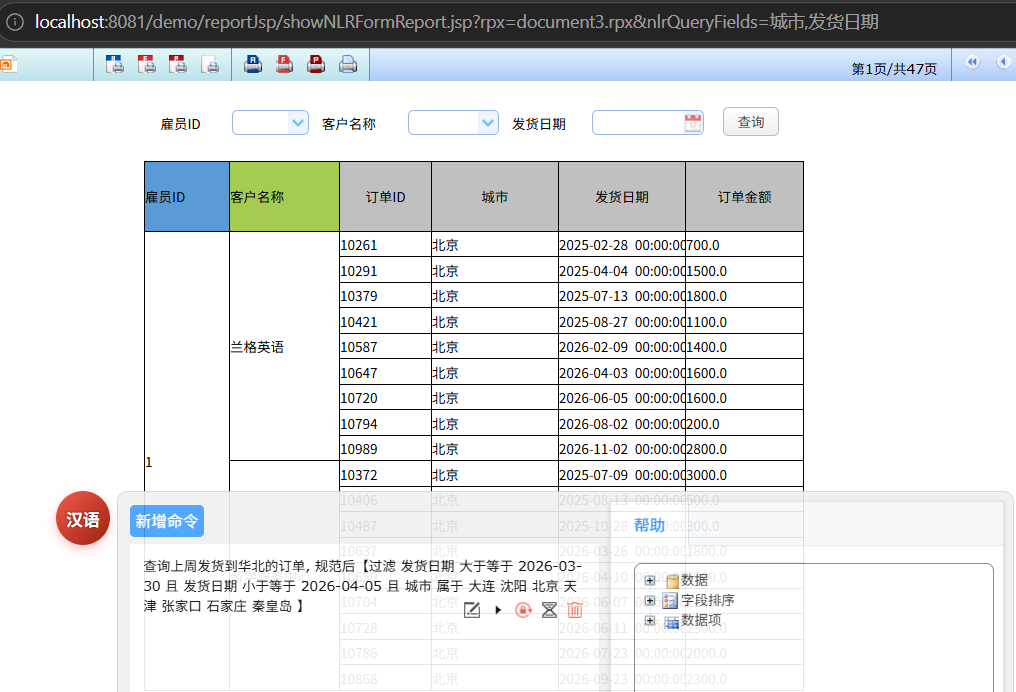This screenshot has width=1016, height=692.
Task: Click the last gray printer icon in toolbar
Action: coord(347,65)
